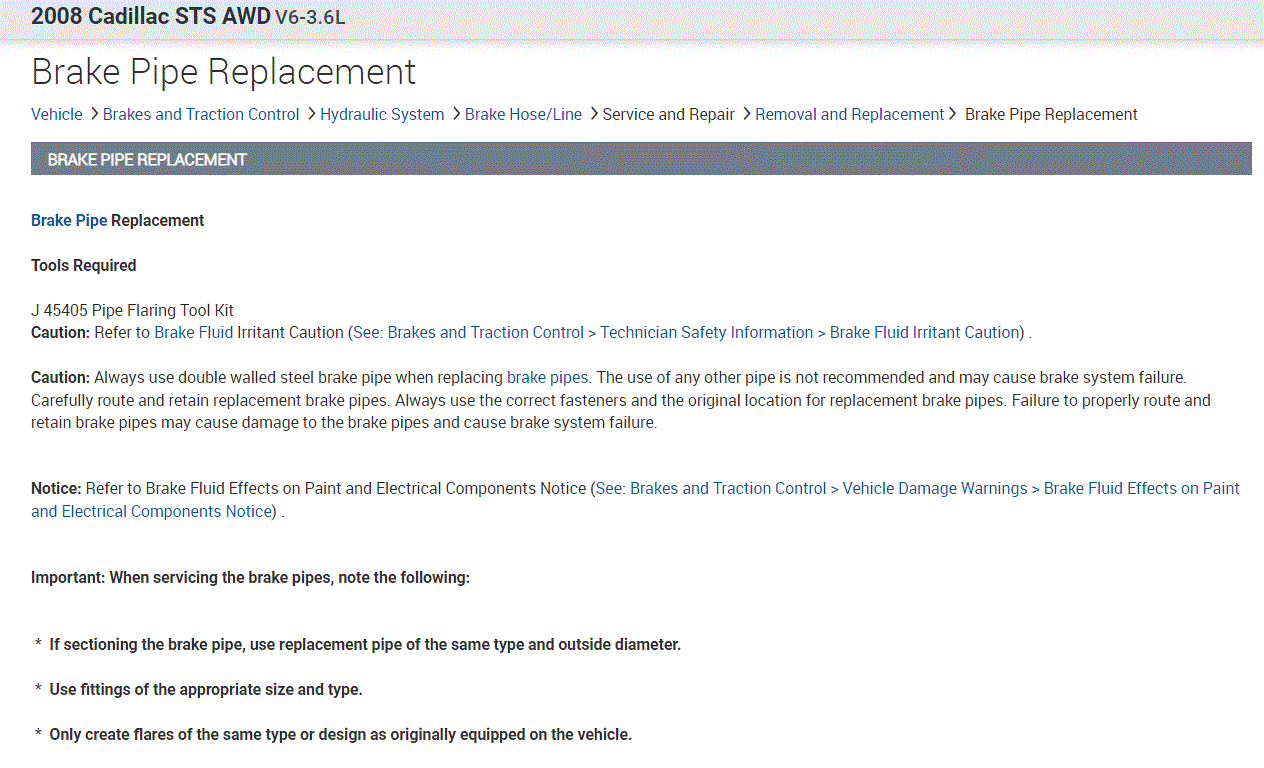Click the final Brake Pipe Replacement breadcrumb
The height and width of the screenshot is (768, 1264).
pos(1051,114)
